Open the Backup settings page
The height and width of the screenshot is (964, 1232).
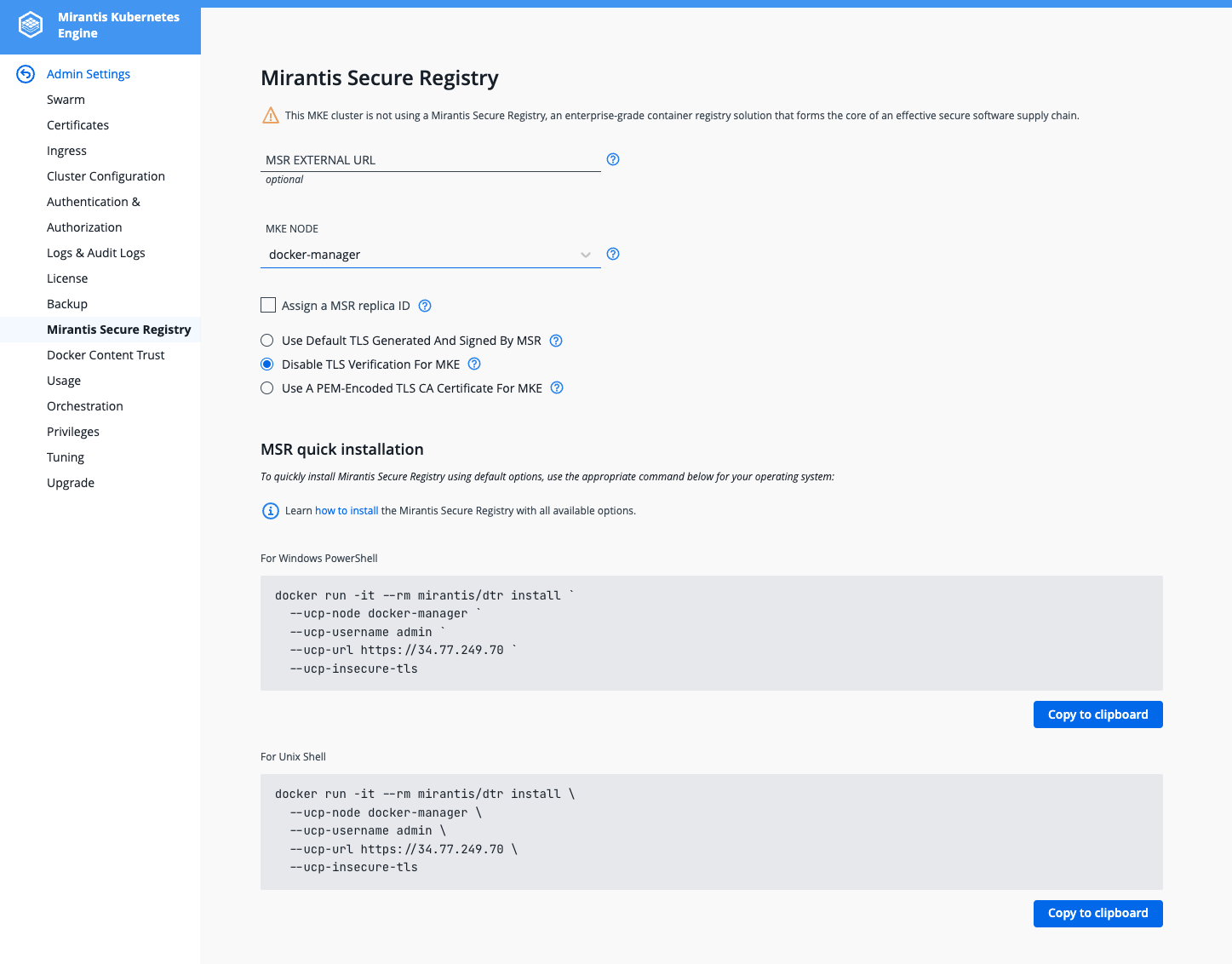[x=67, y=304]
